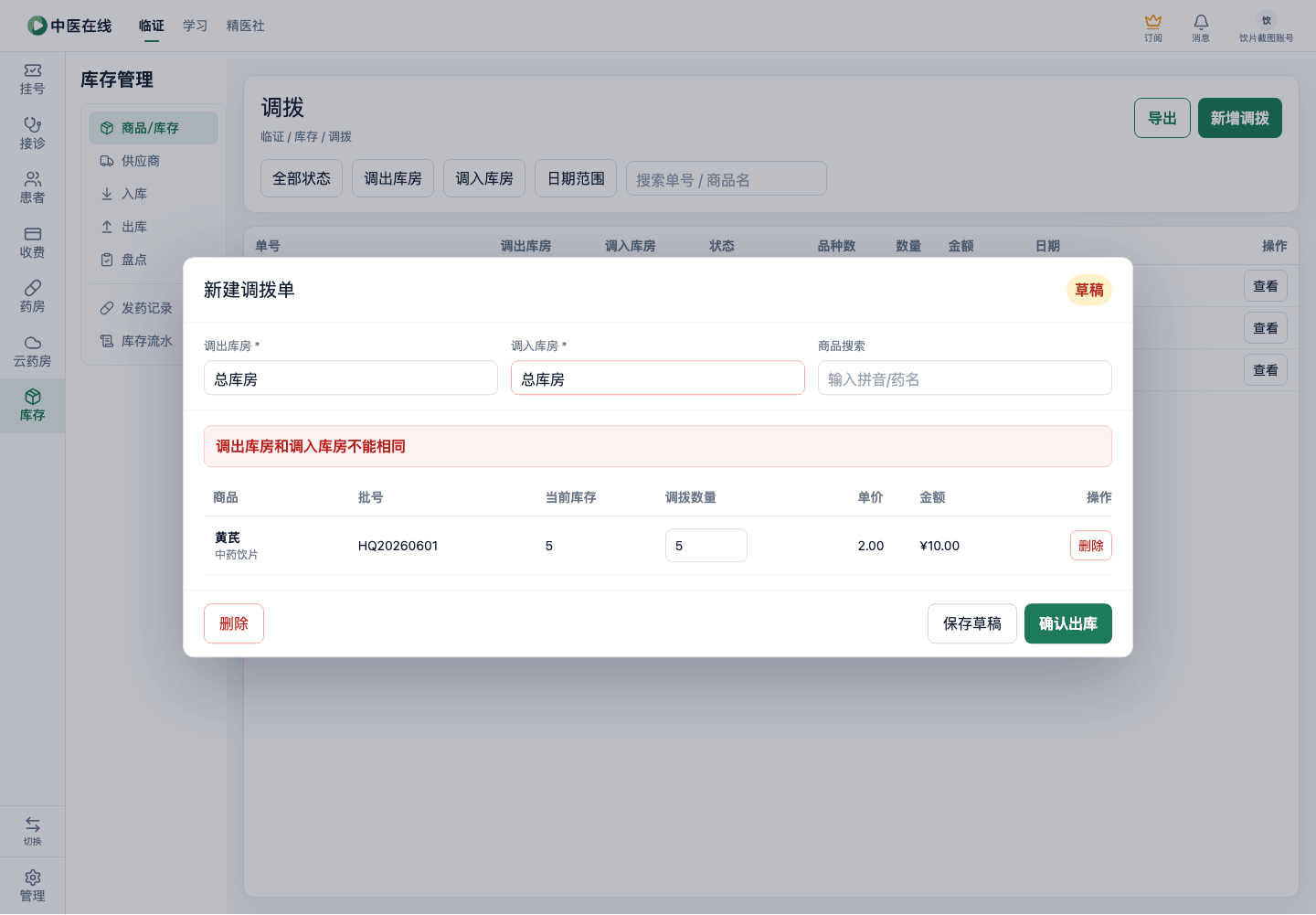
Task: Open 药房 pill sidebar item
Action: [32, 297]
